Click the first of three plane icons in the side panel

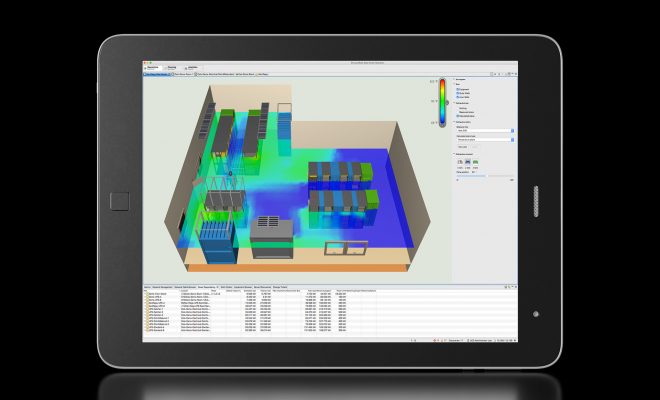coord(461,160)
